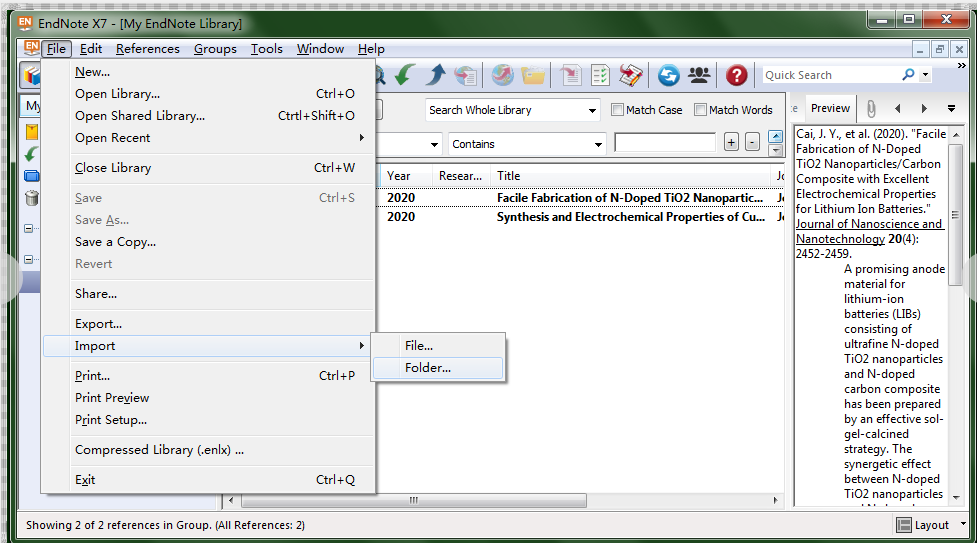Open the Quick Search options dropdown arrow
977x543 pixels.
coord(926,75)
